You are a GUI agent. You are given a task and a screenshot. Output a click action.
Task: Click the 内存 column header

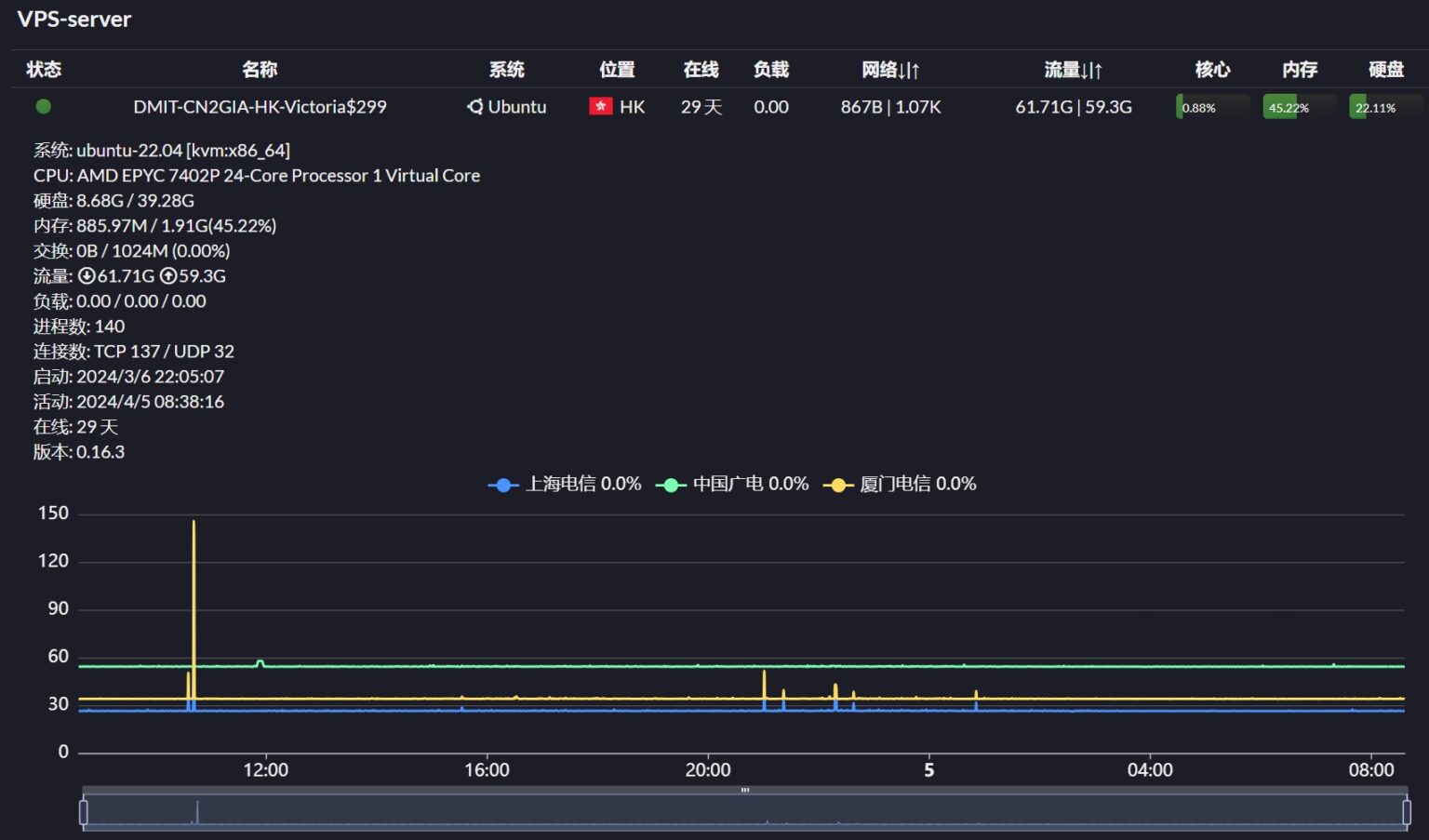[x=1300, y=69]
